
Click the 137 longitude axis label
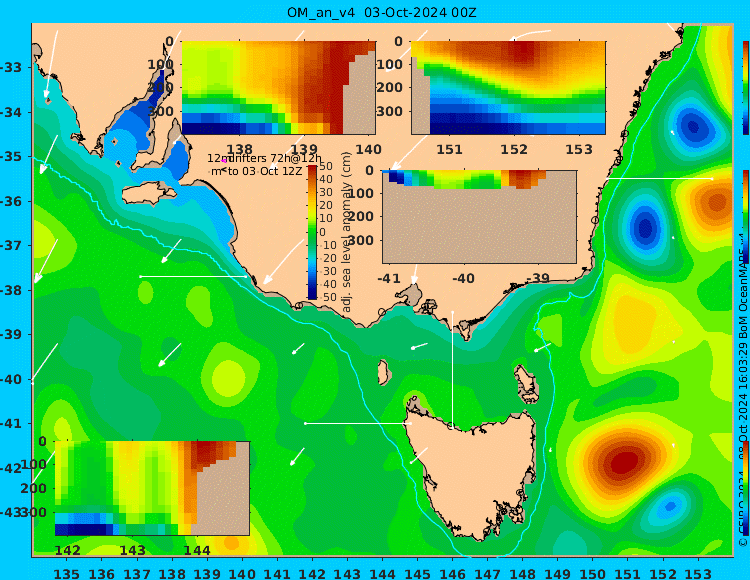pos(137,573)
